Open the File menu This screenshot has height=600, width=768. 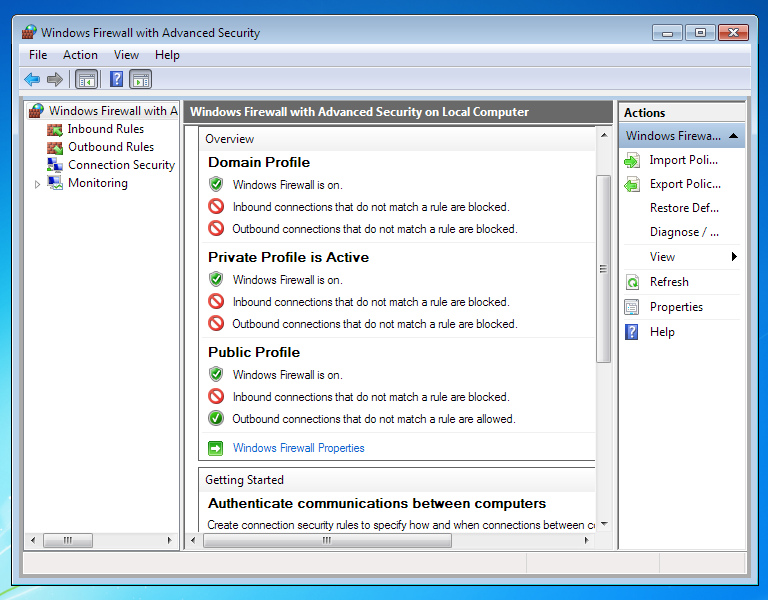[38, 55]
